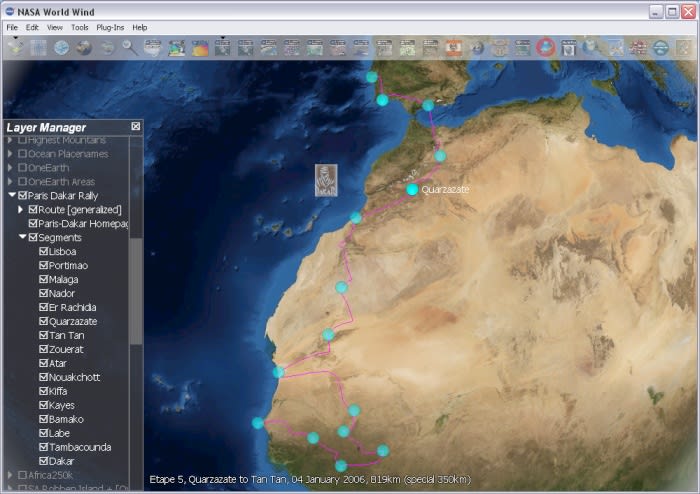Expand the OneEarth layer node

pos(10,168)
